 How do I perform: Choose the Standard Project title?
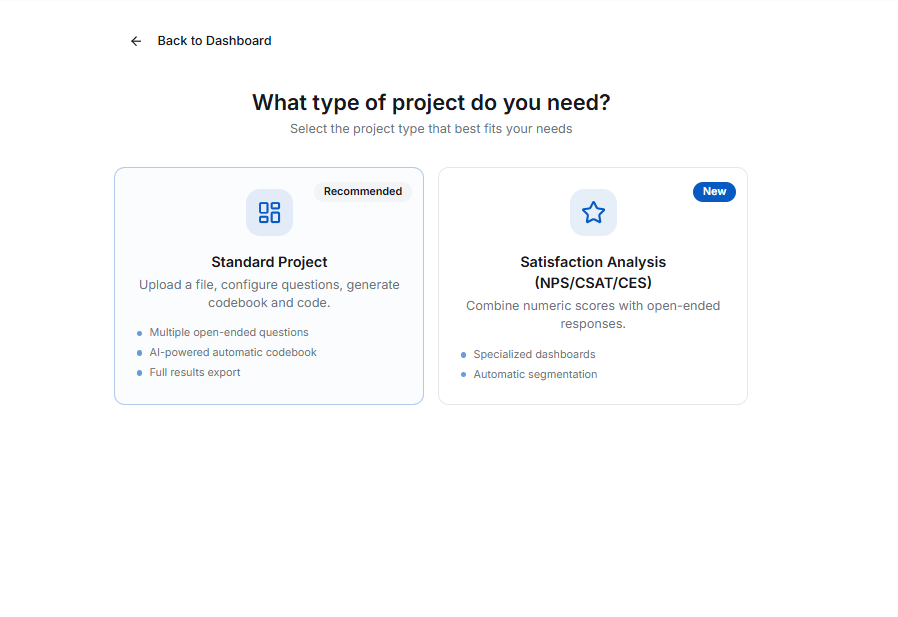(269, 262)
